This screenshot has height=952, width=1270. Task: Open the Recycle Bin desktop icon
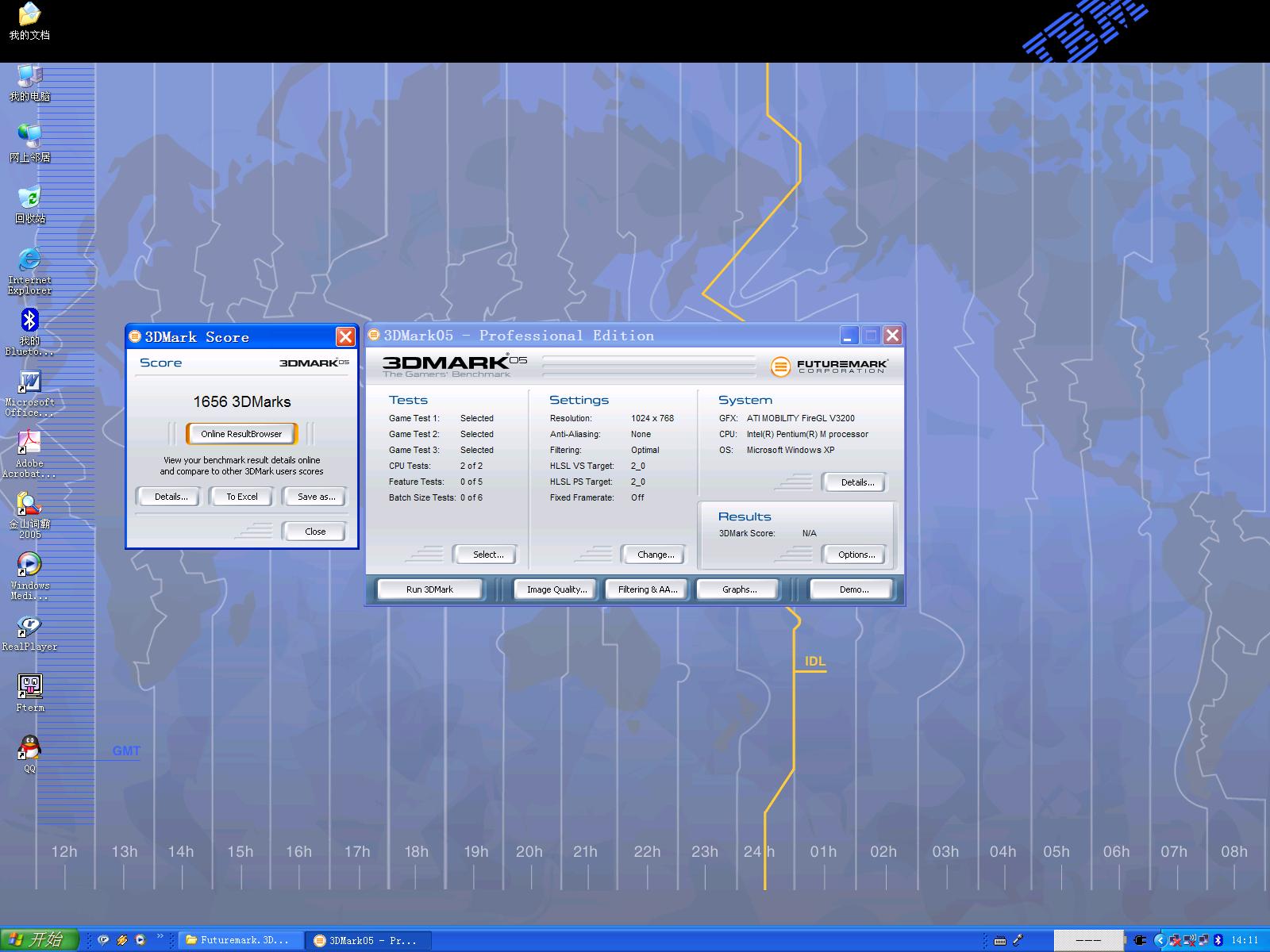click(x=29, y=198)
